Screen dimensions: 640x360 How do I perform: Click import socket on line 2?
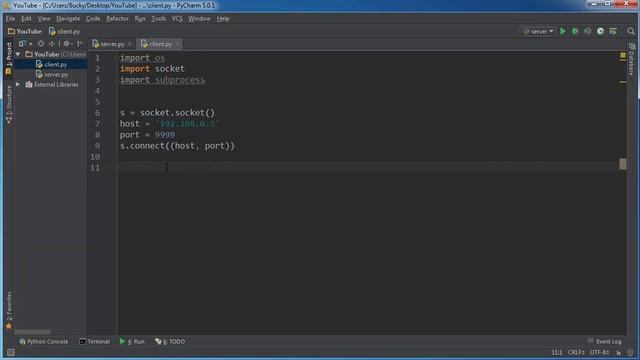(152, 69)
